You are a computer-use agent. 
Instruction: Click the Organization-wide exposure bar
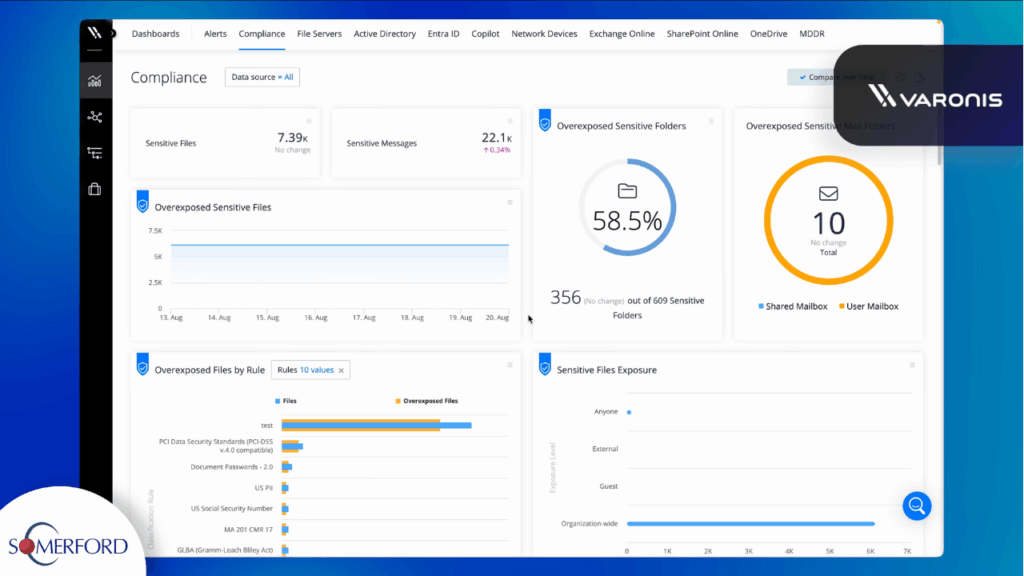click(750, 523)
